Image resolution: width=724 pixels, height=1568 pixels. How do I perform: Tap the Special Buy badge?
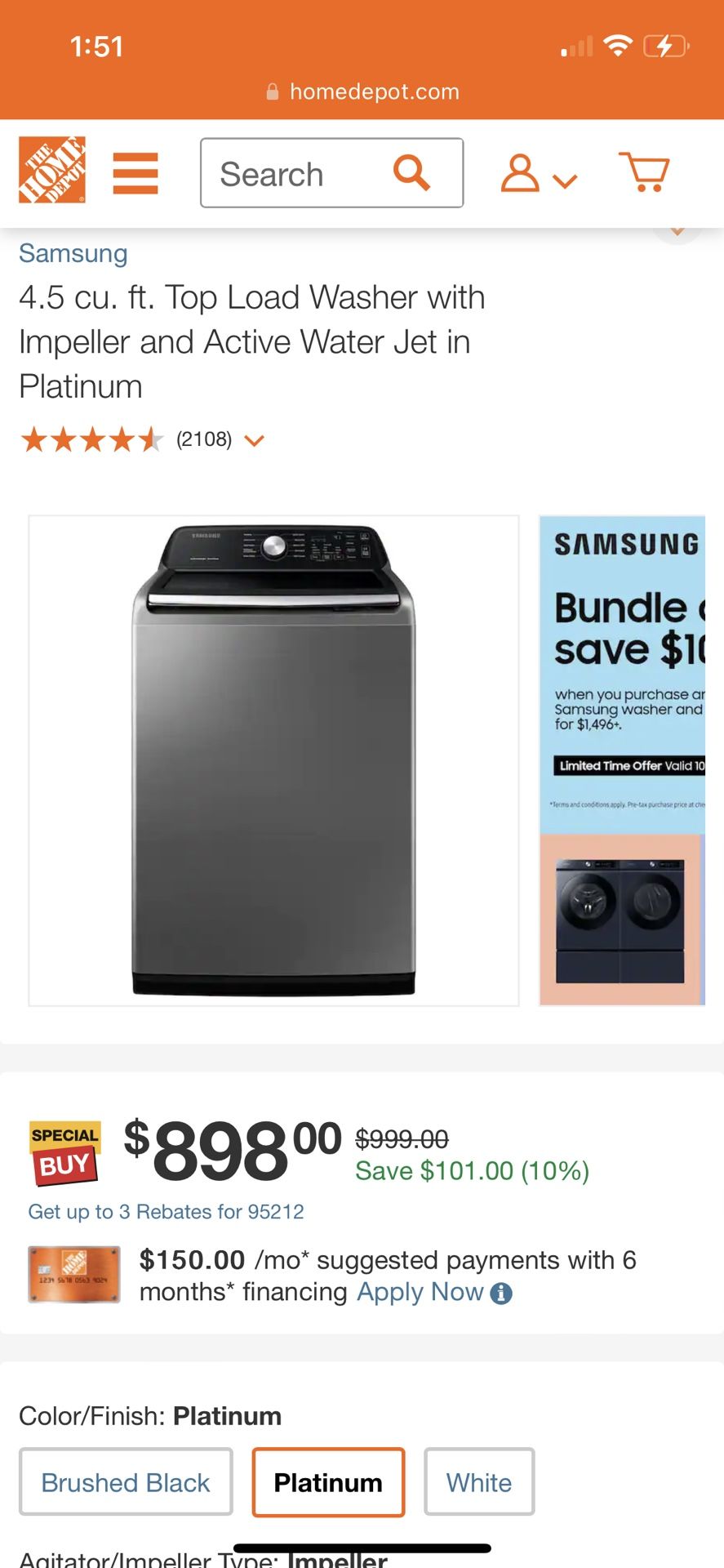65,1153
